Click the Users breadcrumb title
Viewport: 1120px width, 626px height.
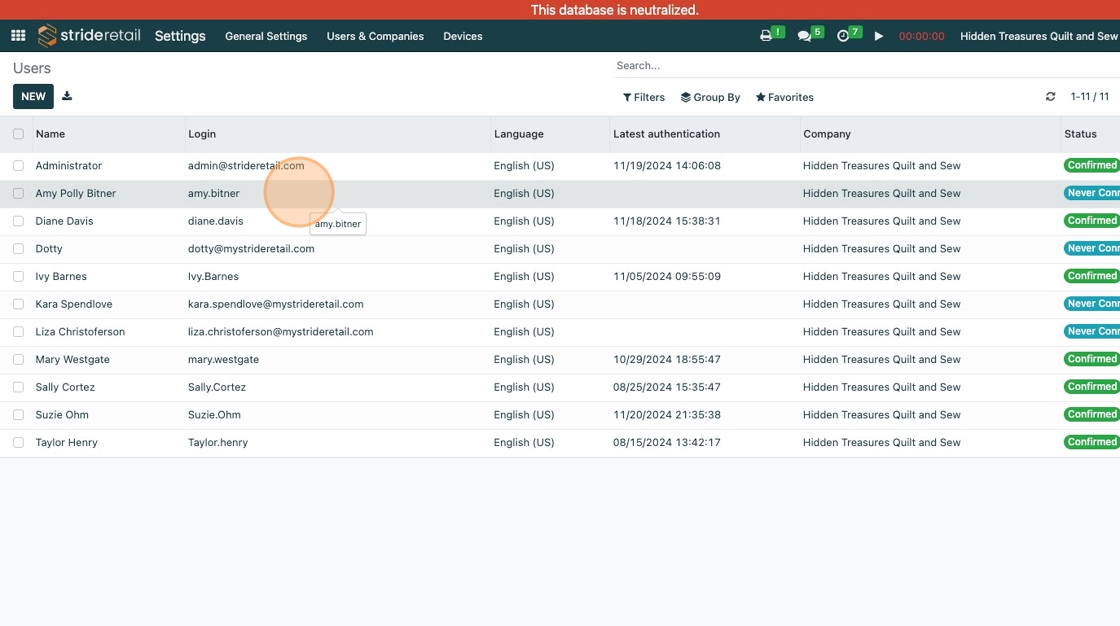tap(31, 68)
